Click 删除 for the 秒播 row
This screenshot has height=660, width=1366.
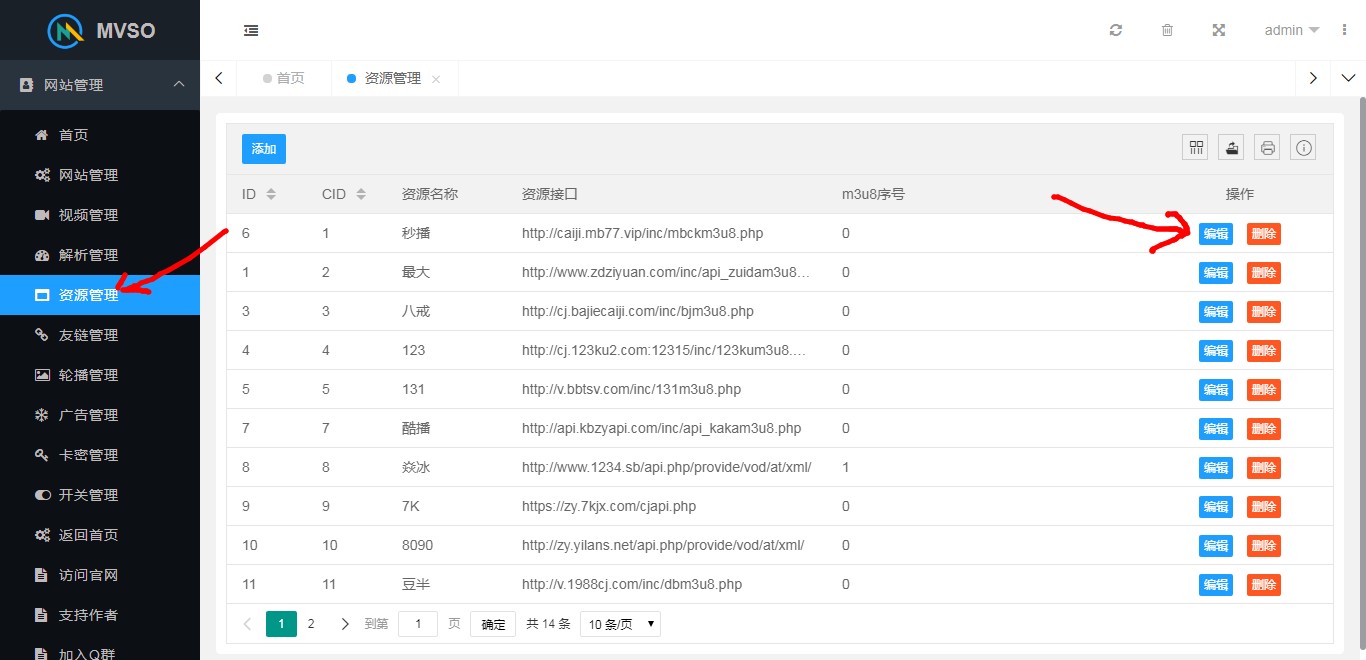pos(1263,234)
